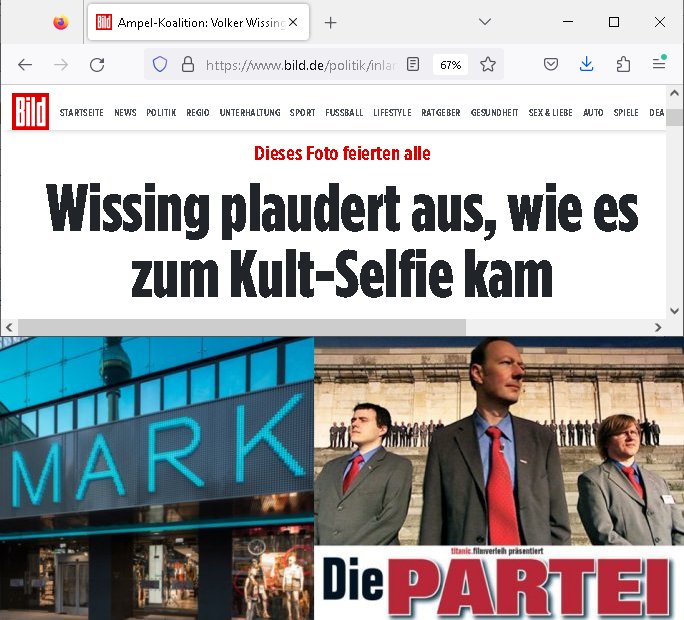Open Firefox hamburger application menu
This screenshot has height=620, width=684.
pyautogui.click(x=659, y=64)
